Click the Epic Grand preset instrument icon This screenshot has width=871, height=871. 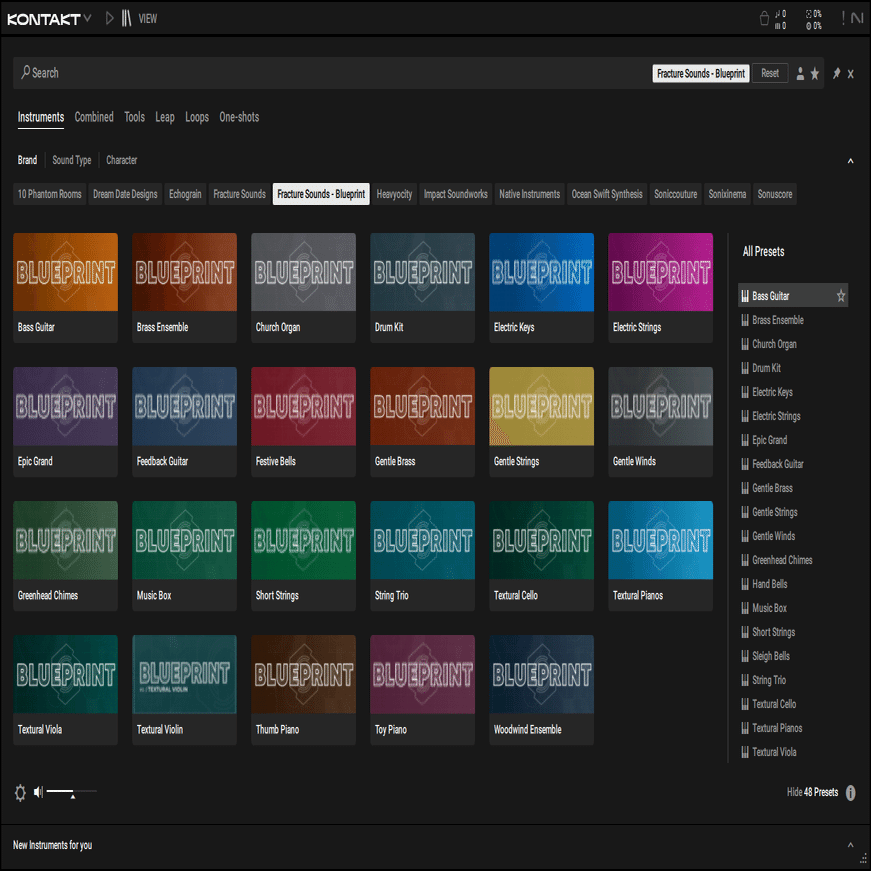pyautogui.click(x=745, y=440)
